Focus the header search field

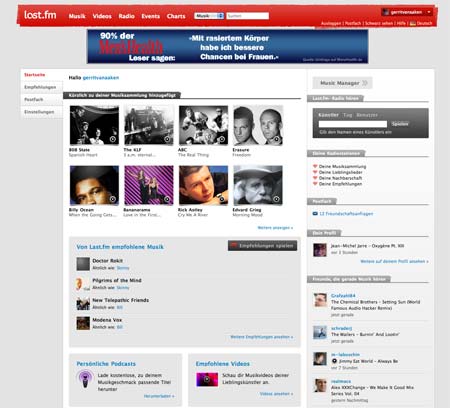point(248,16)
